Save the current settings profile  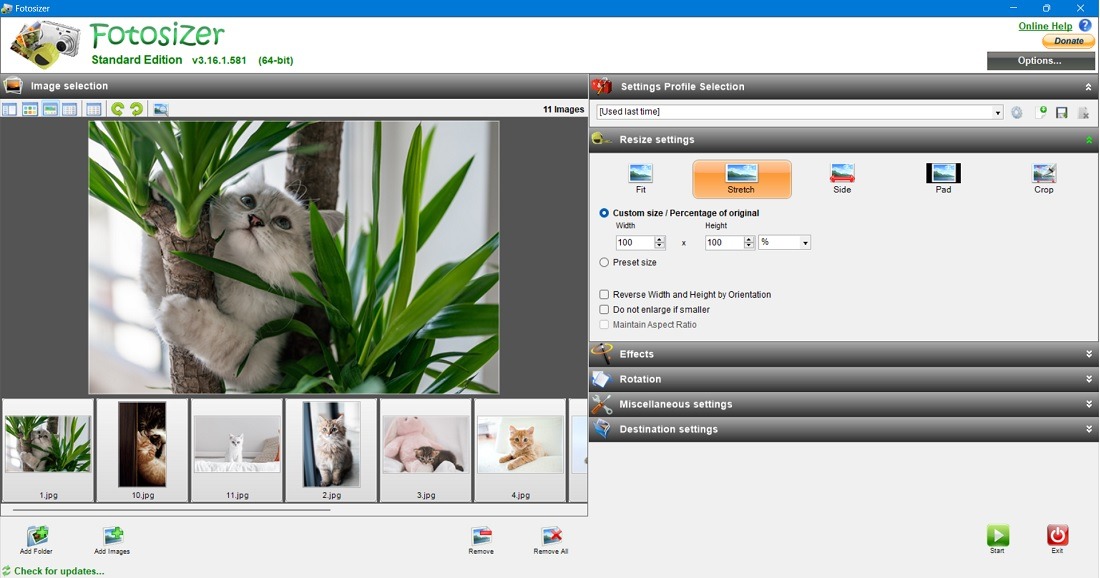click(x=1060, y=112)
